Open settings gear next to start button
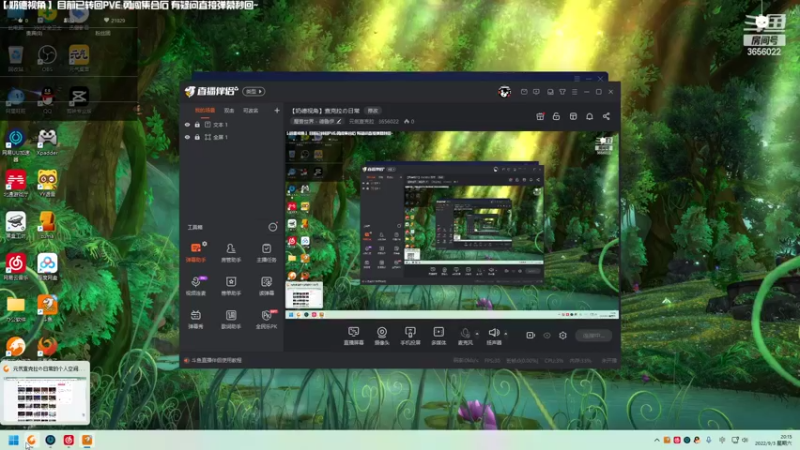Image resolution: width=800 pixels, height=450 pixels. coord(563,335)
